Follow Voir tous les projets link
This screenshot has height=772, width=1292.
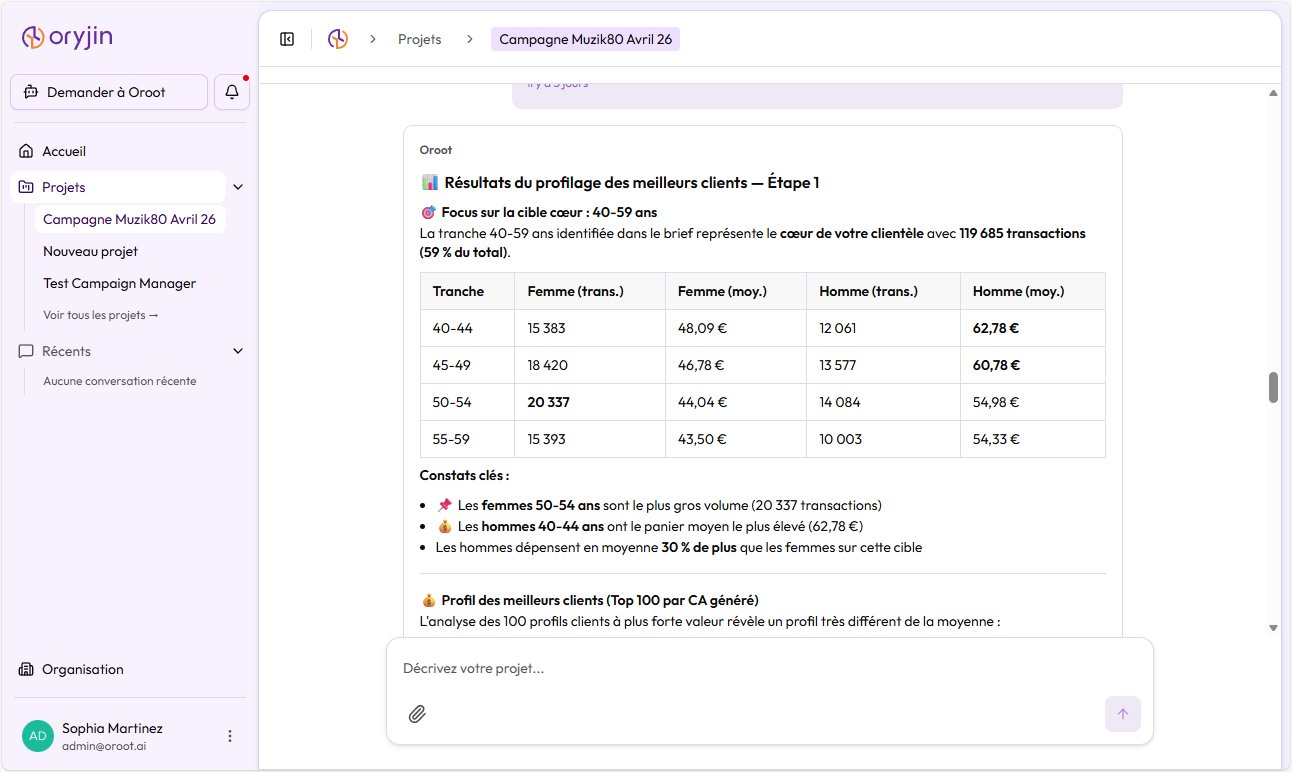[101, 315]
